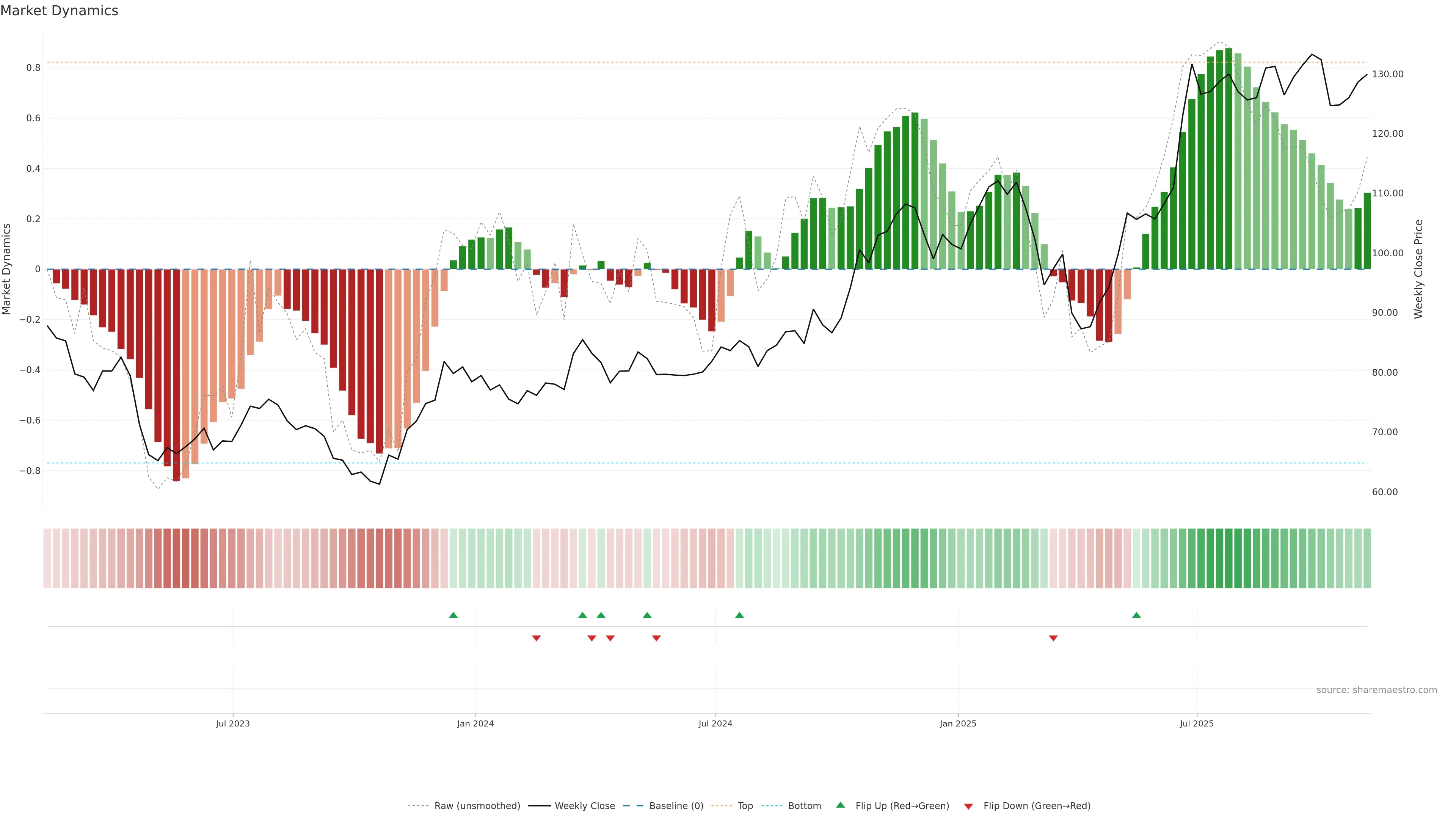This screenshot has width=1456, height=819.
Task: Click the first green flip-up triangle marker
Action: [x=453, y=615]
